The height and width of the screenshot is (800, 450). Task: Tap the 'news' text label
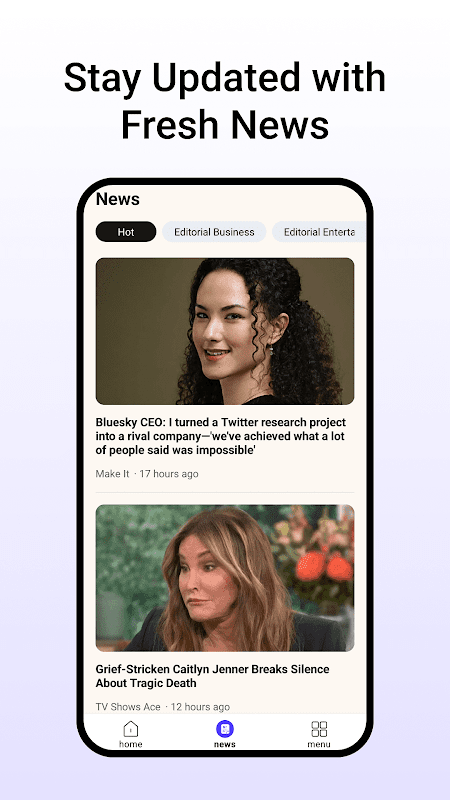224,744
